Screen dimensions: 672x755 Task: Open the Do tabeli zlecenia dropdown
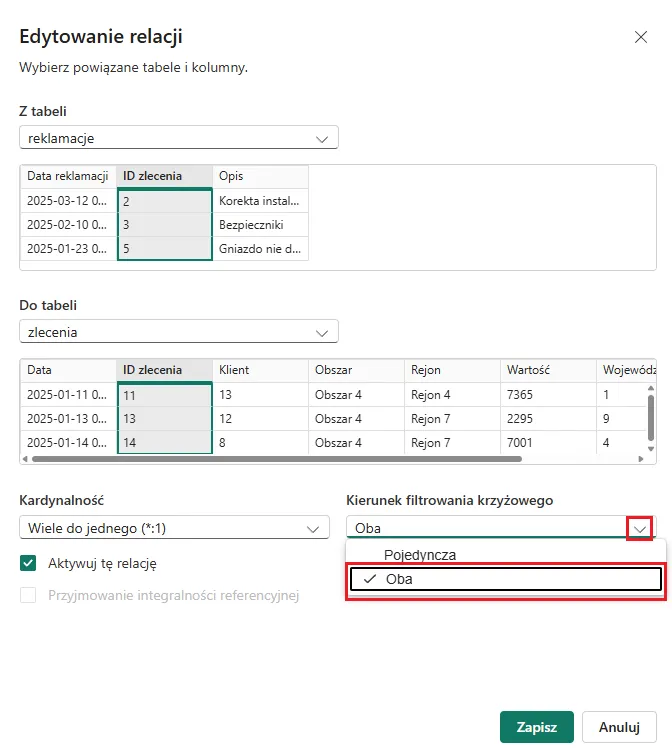[x=179, y=332]
